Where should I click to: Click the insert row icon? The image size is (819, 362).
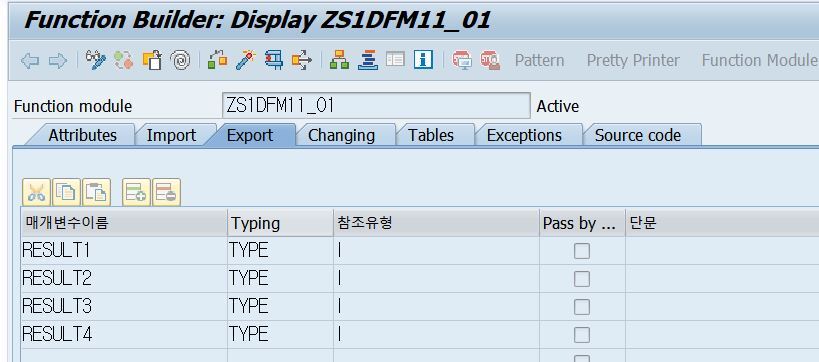point(136,192)
